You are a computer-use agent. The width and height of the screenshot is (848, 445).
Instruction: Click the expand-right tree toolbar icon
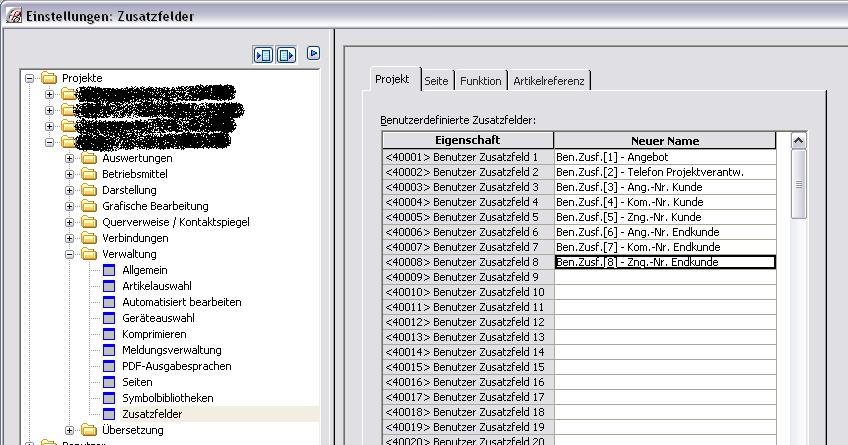click(x=286, y=55)
